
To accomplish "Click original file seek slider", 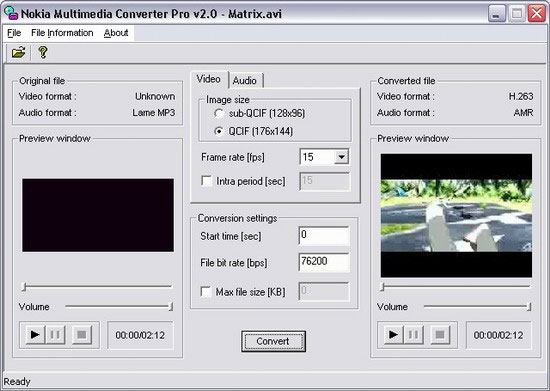I will pos(97,286).
